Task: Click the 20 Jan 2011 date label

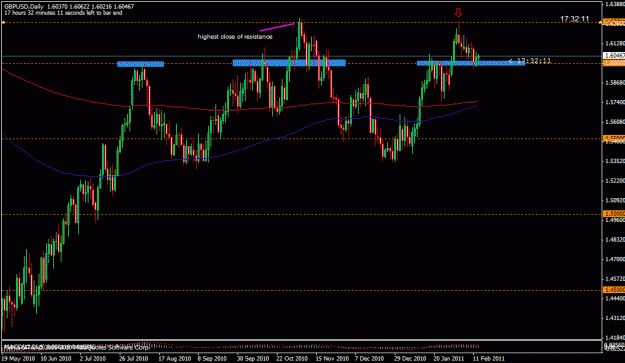Action: click(x=449, y=358)
